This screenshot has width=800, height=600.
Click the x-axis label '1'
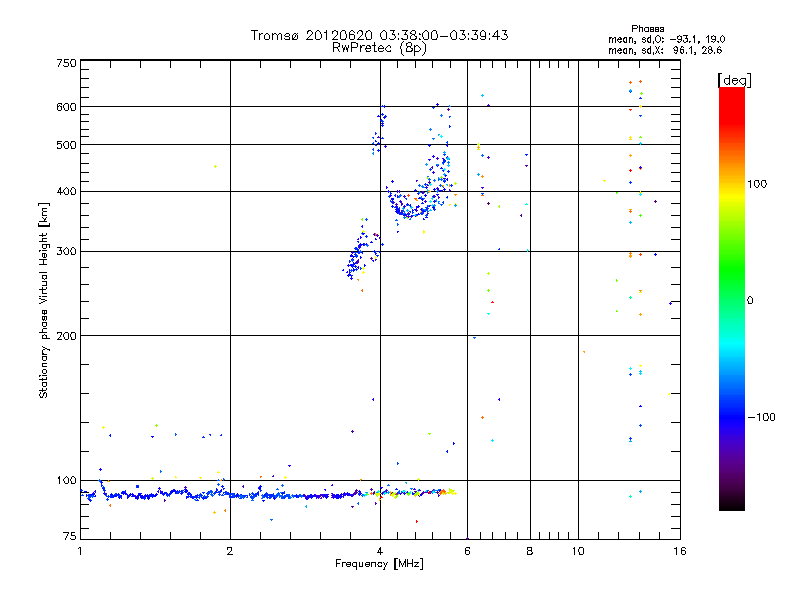[80, 552]
